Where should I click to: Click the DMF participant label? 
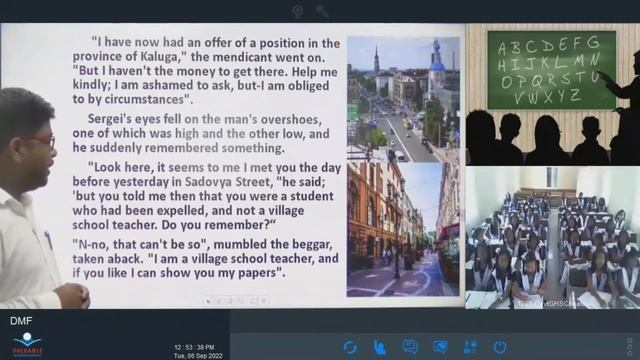pos(21,321)
